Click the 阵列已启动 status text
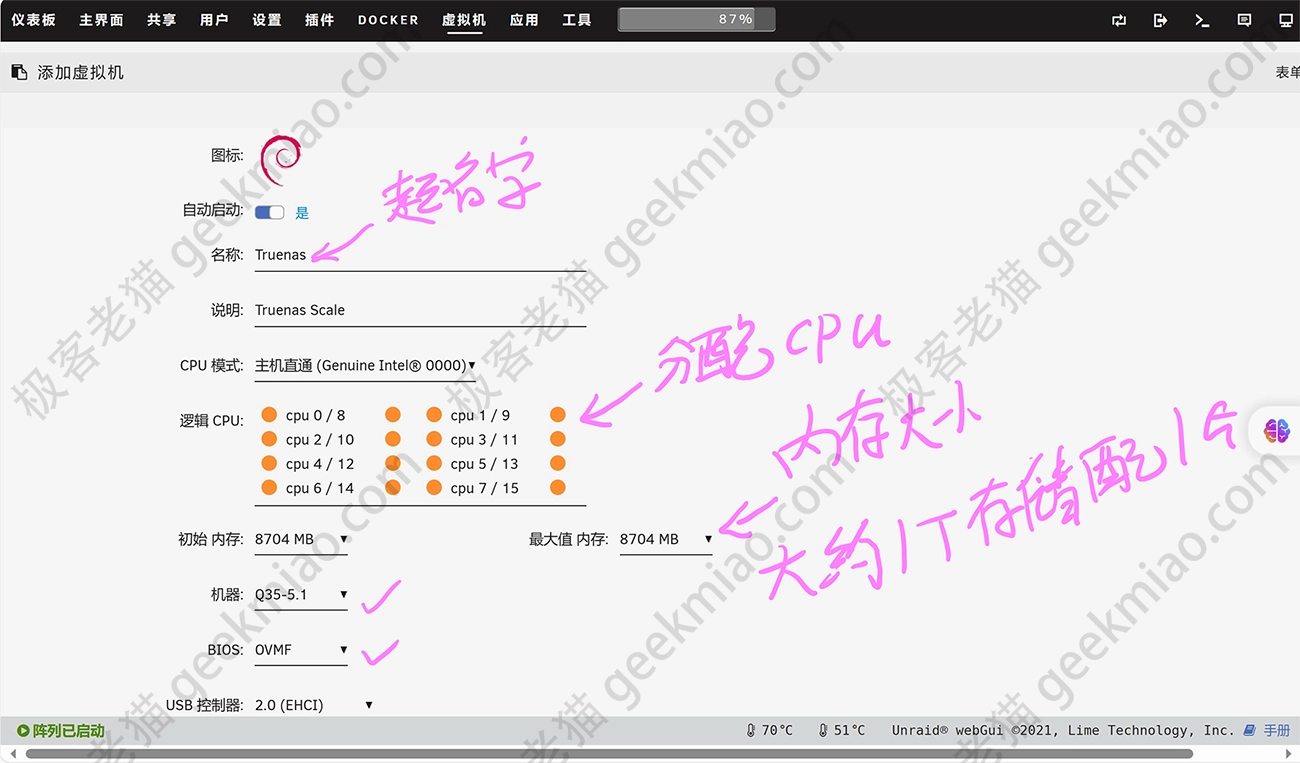 coord(69,731)
